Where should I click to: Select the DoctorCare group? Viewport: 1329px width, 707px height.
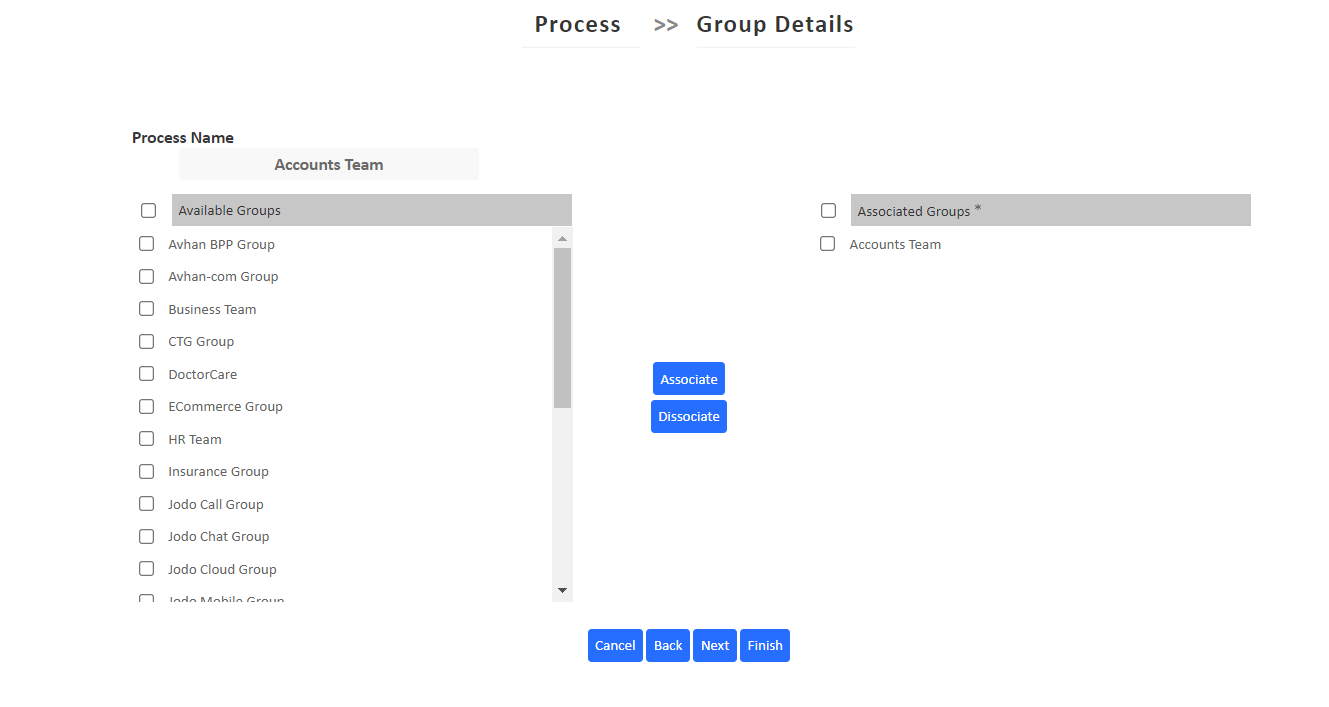[x=146, y=373]
